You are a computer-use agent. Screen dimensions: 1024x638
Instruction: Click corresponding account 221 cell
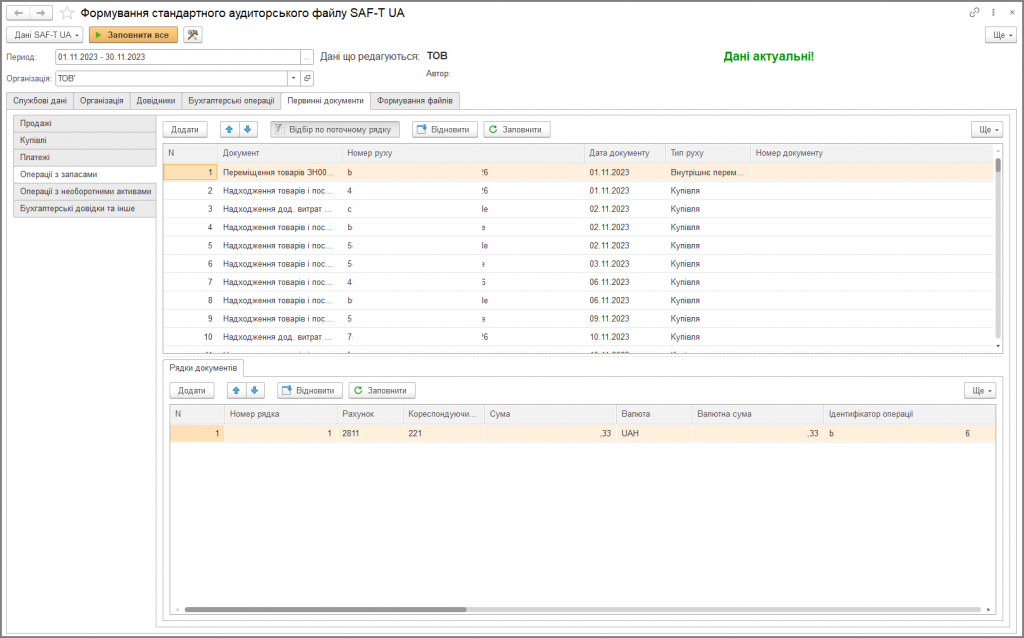pyautogui.click(x=443, y=433)
